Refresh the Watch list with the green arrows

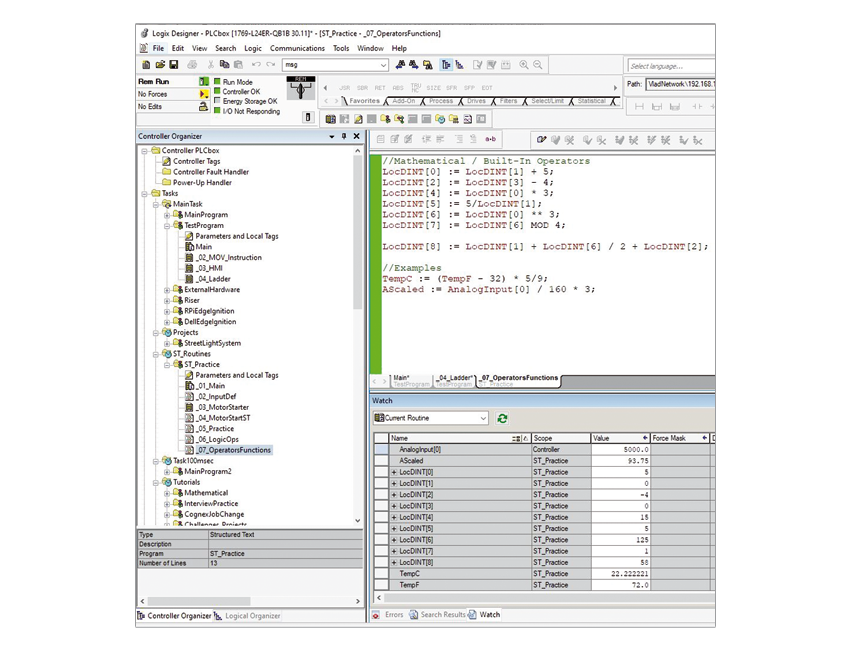(502, 418)
